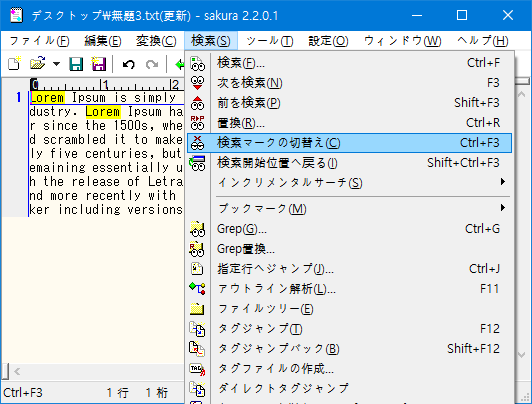Select Grep置換... menu entry
The image size is (532, 404).
tap(349, 249)
